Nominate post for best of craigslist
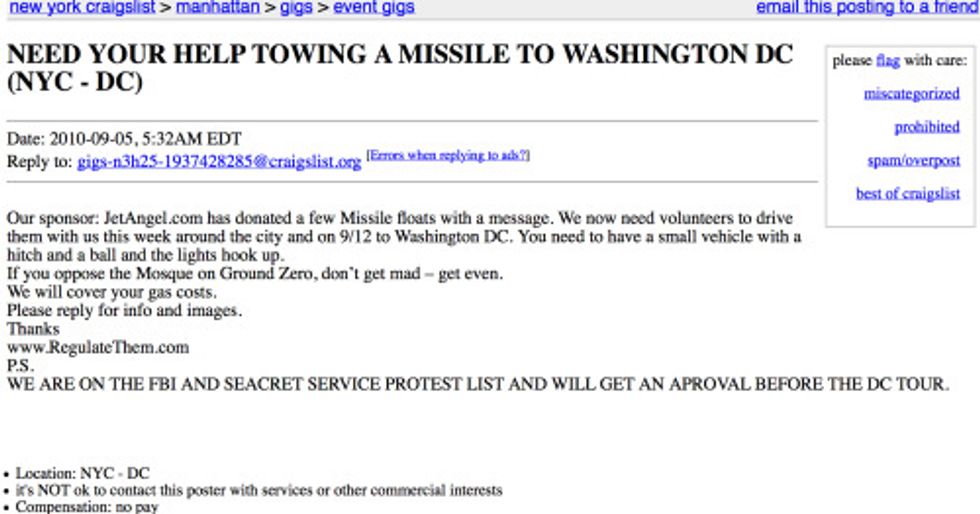The width and height of the screenshot is (980, 514). click(x=908, y=194)
